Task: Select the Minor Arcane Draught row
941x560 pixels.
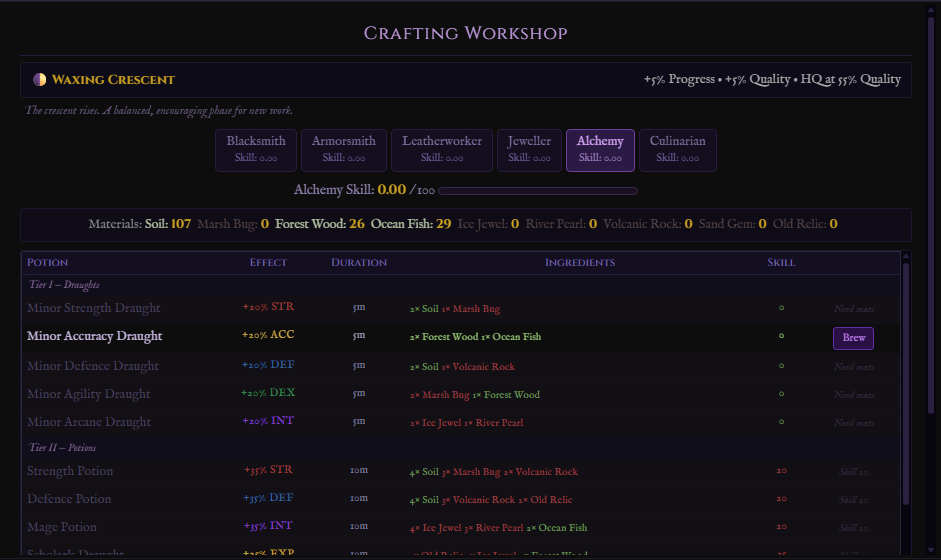Action: coord(461,423)
